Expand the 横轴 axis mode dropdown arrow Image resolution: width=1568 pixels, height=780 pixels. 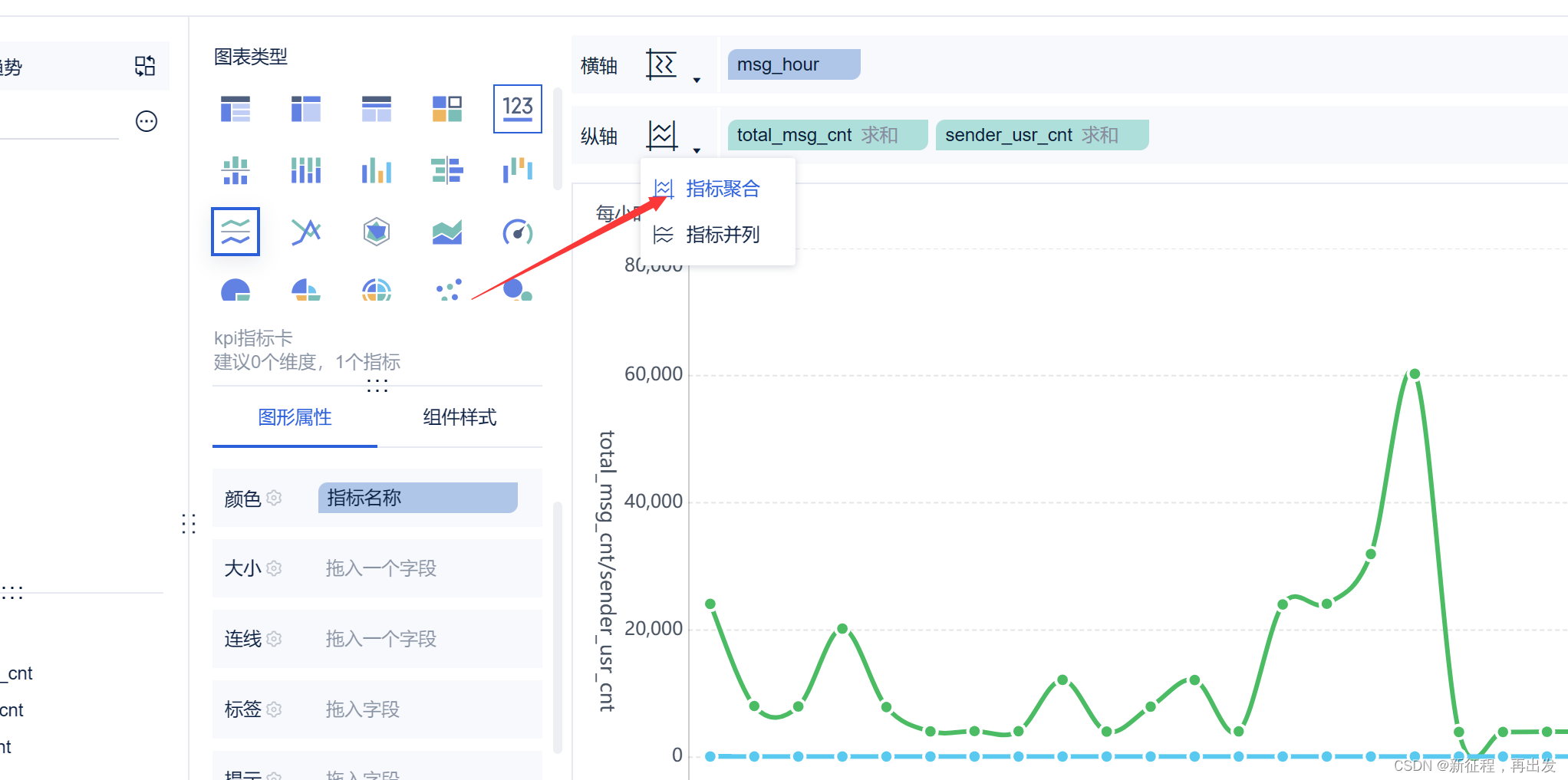coord(697,80)
